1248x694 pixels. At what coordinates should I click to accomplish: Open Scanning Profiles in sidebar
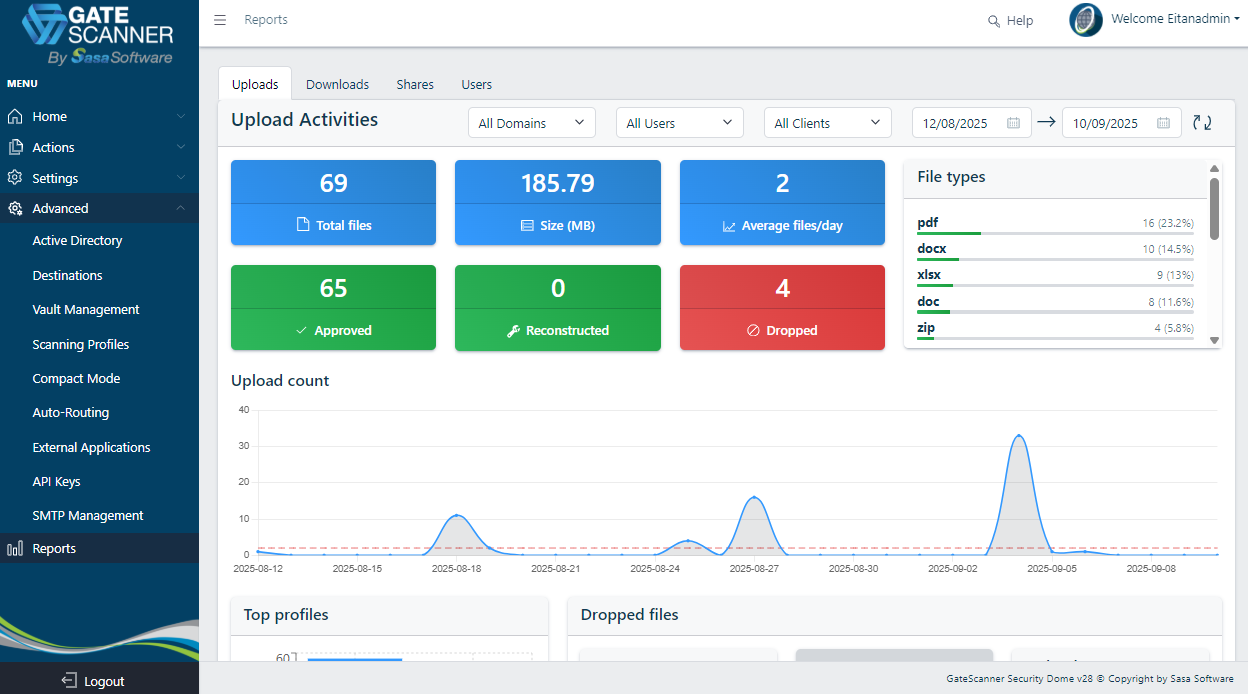click(81, 344)
